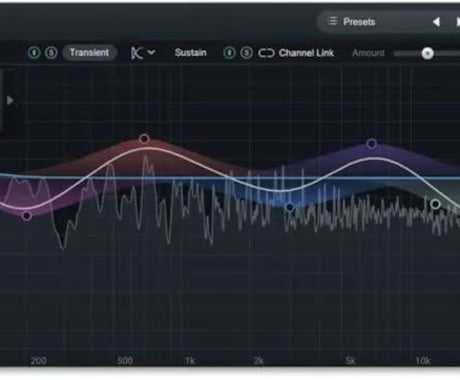460x380 pixels.
Task: Toggle the Channel Link chain icon
Action: point(266,53)
